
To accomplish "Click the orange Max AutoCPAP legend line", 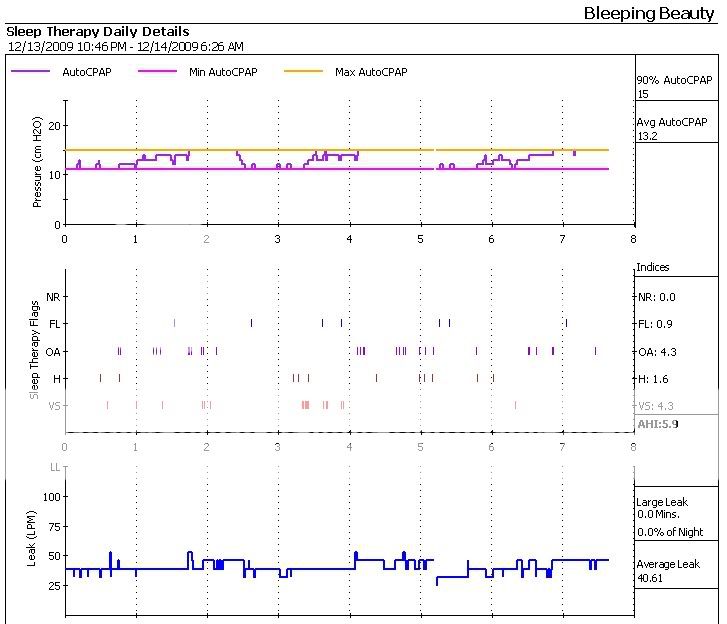I will (x=305, y=72).
